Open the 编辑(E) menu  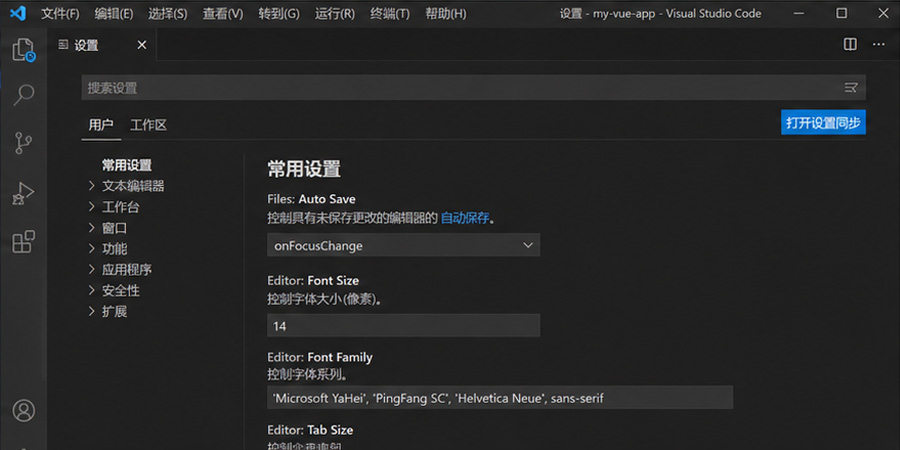click(114, 14)
